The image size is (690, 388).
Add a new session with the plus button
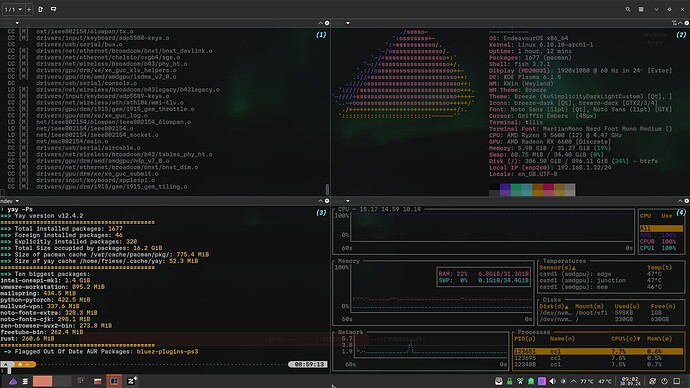[x=29, y=9]
